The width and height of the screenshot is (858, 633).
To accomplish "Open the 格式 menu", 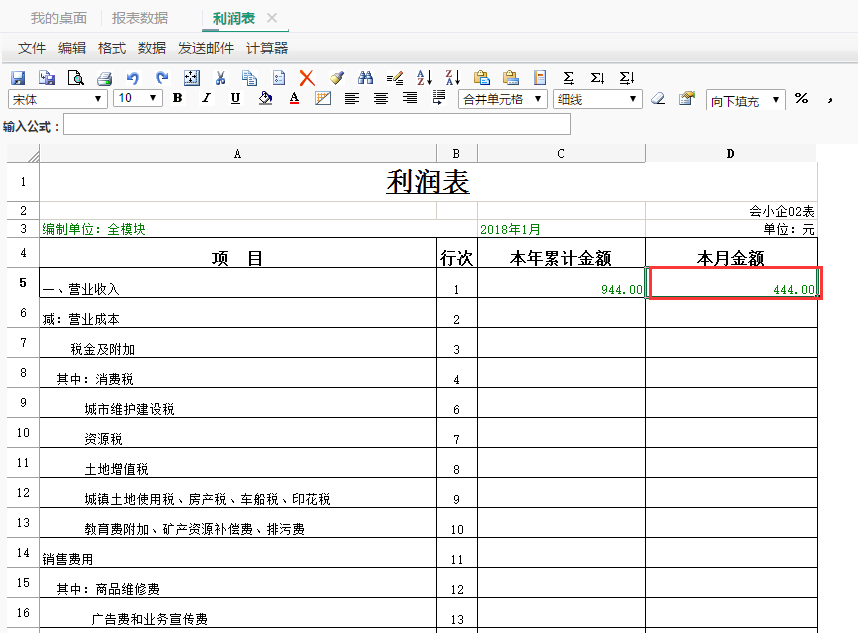I will [112, 48].
